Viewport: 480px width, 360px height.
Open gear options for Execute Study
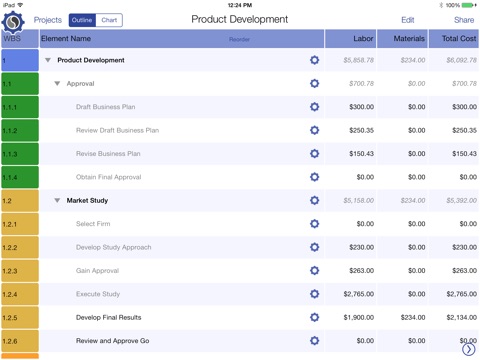click(x=314, y=294)
